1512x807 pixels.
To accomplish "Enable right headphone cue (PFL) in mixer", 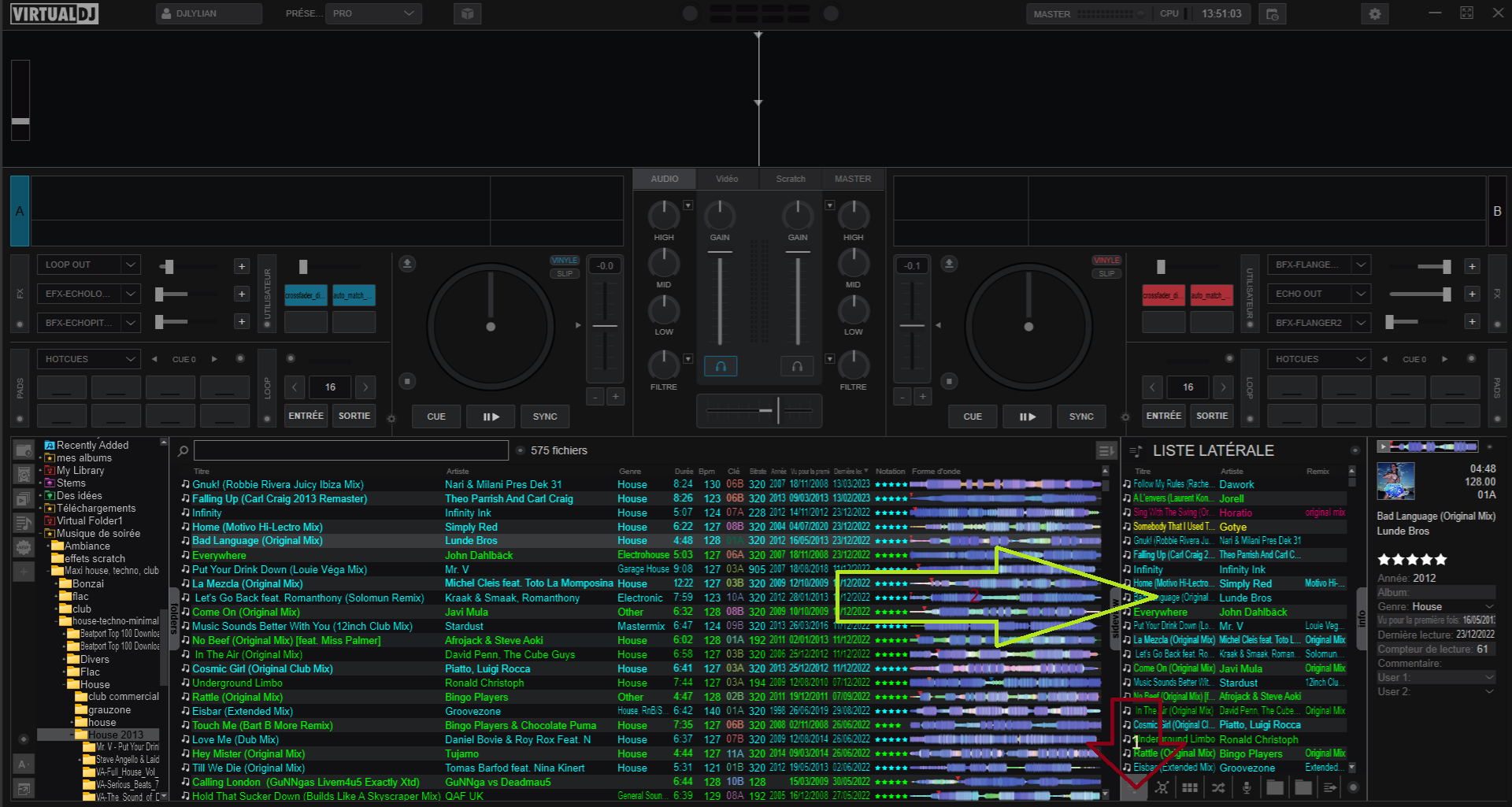I will click(797, 366).
